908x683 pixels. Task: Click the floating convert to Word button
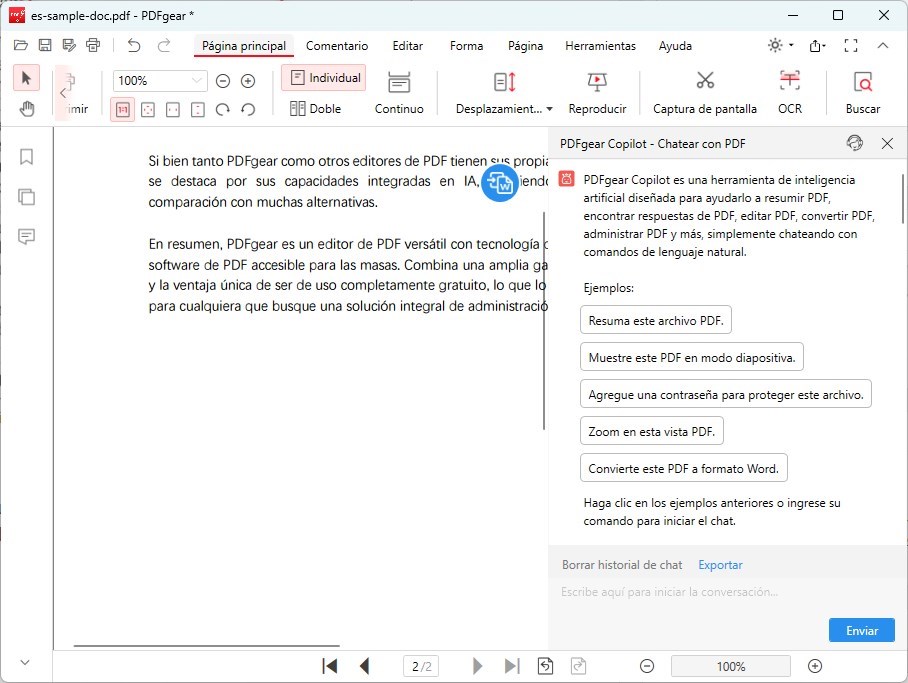pos(499,184)
